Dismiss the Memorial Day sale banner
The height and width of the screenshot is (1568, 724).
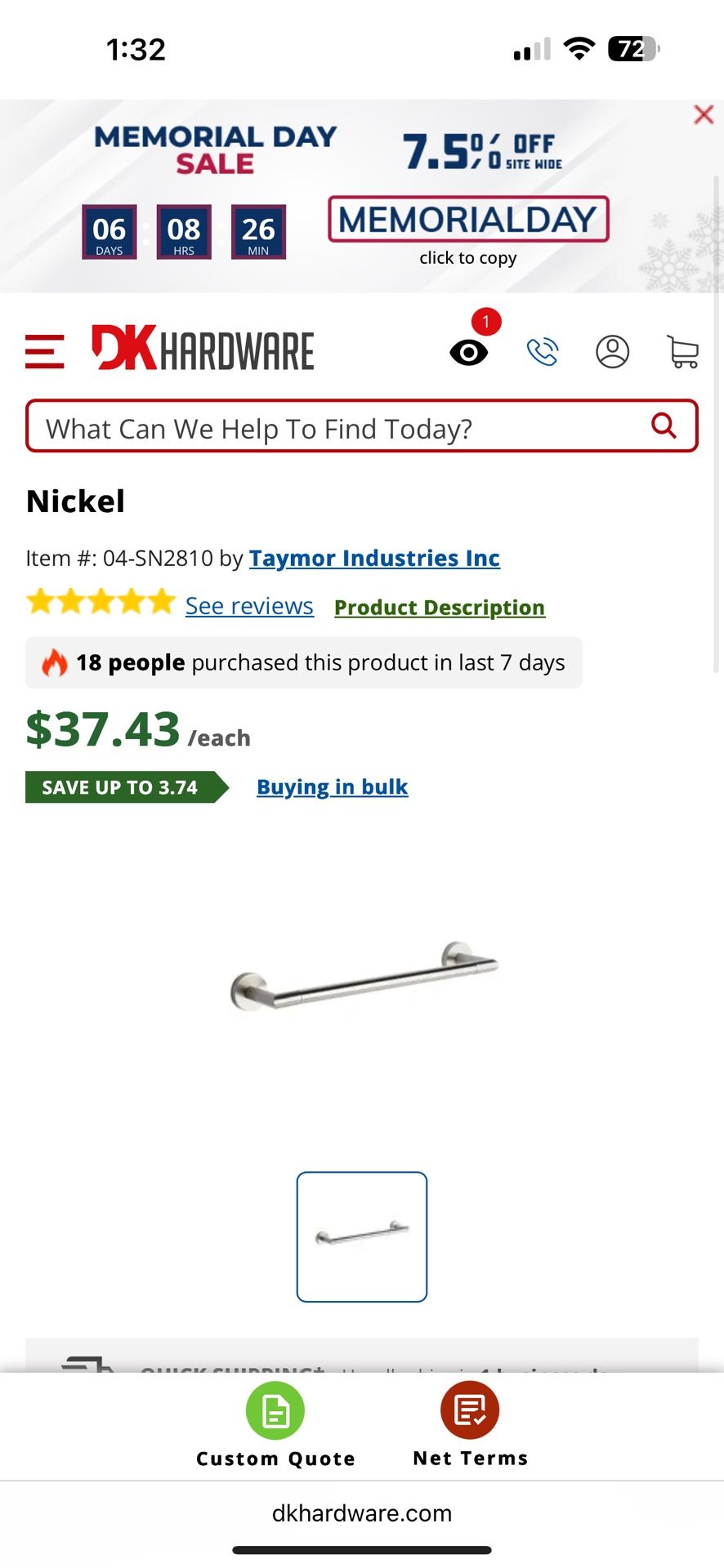[x=704, y=115]
